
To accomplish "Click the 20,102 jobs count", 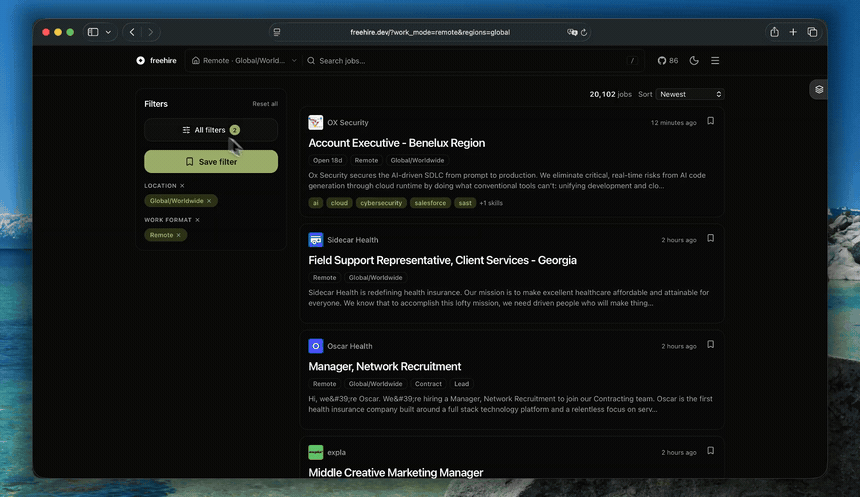I will coord(610,94).
